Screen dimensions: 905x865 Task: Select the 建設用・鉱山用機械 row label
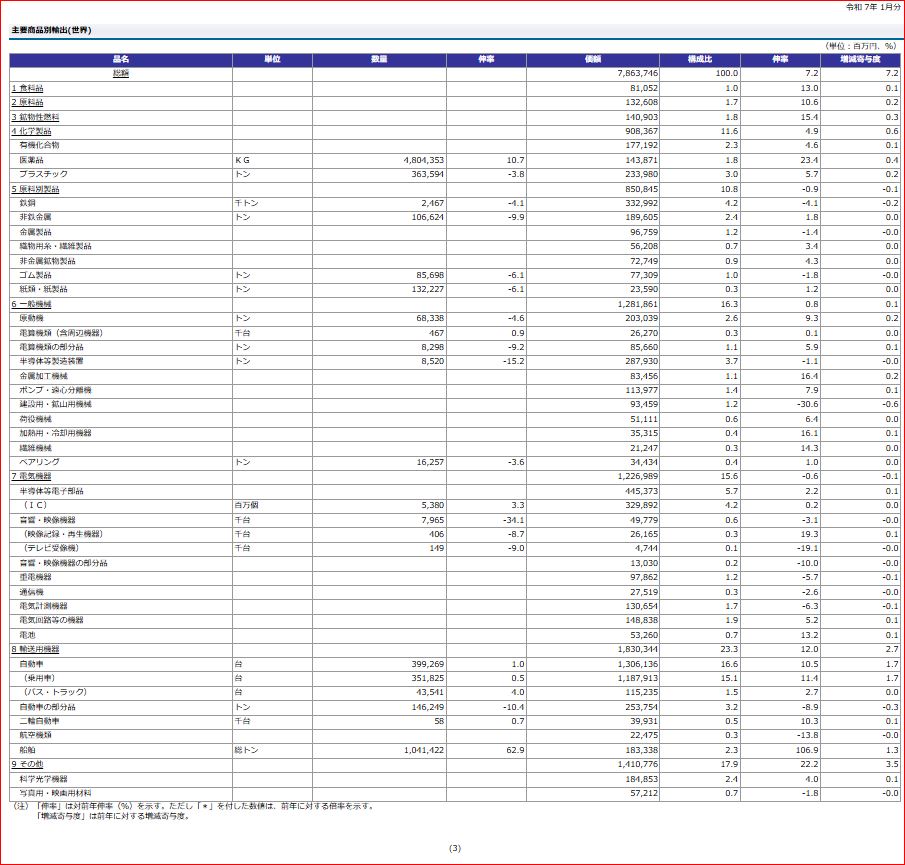tap(55, 404)
